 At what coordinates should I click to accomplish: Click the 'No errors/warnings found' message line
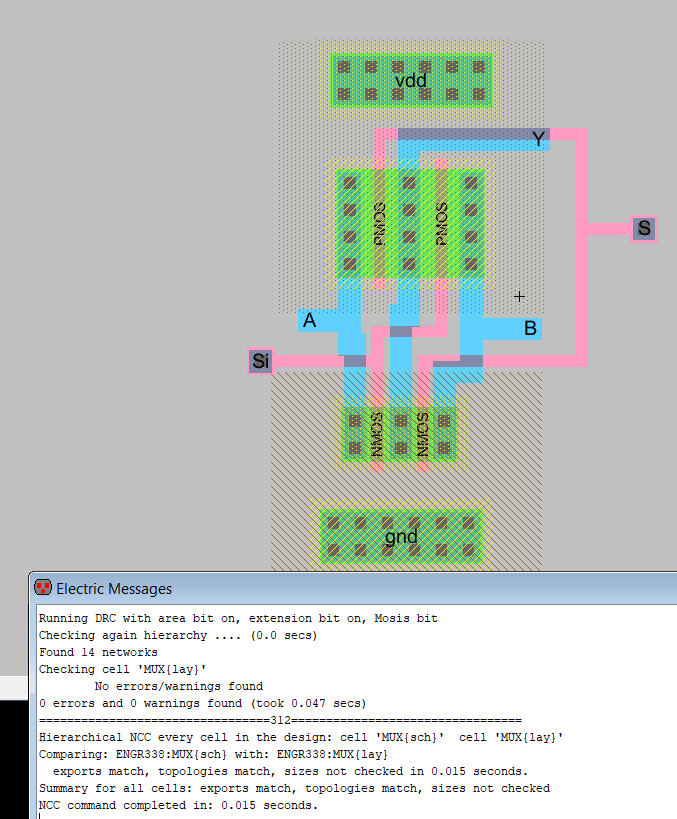(x=179, y=686)
